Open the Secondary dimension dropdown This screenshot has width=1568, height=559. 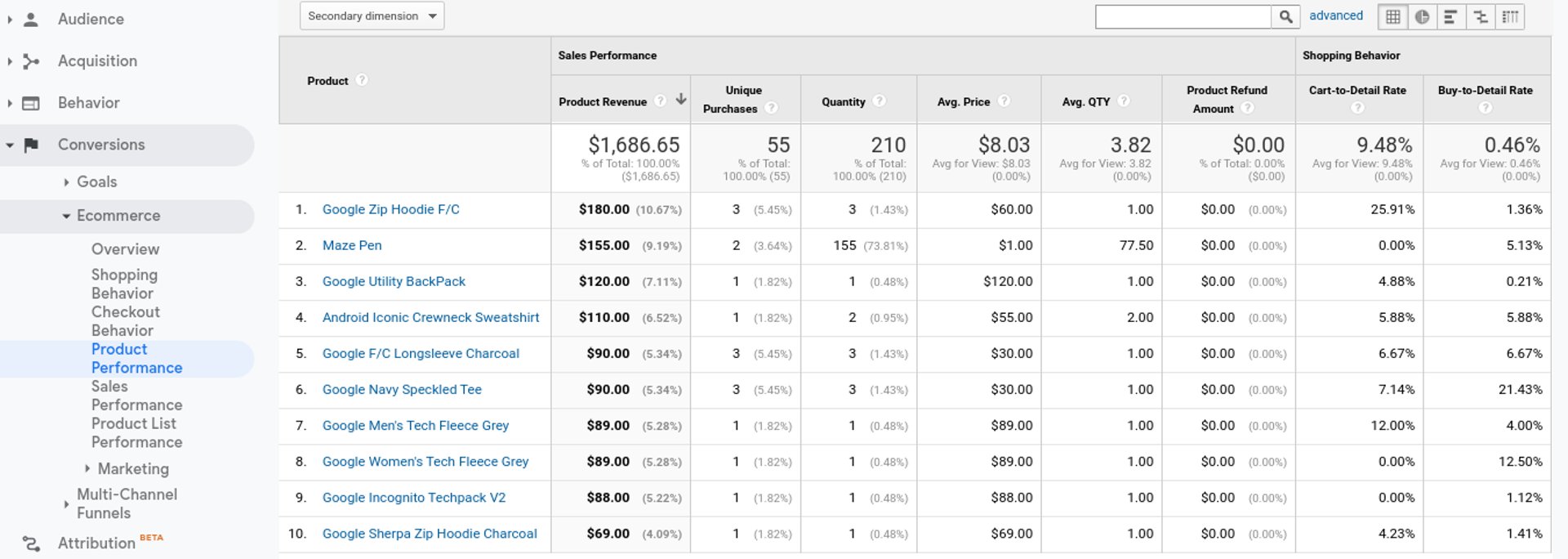(x=372, y=16)
